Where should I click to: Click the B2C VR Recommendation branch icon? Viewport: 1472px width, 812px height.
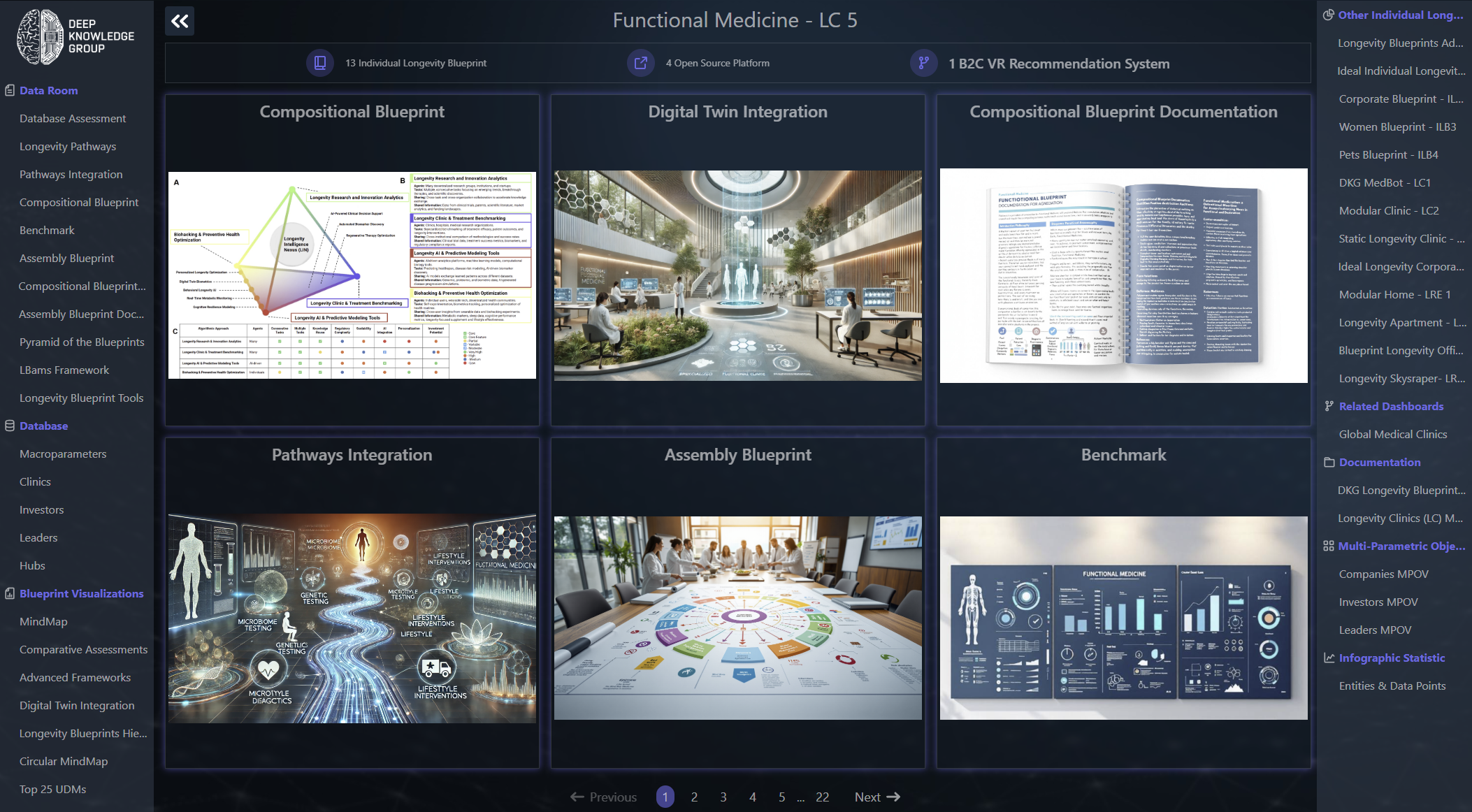click(923, 63)
